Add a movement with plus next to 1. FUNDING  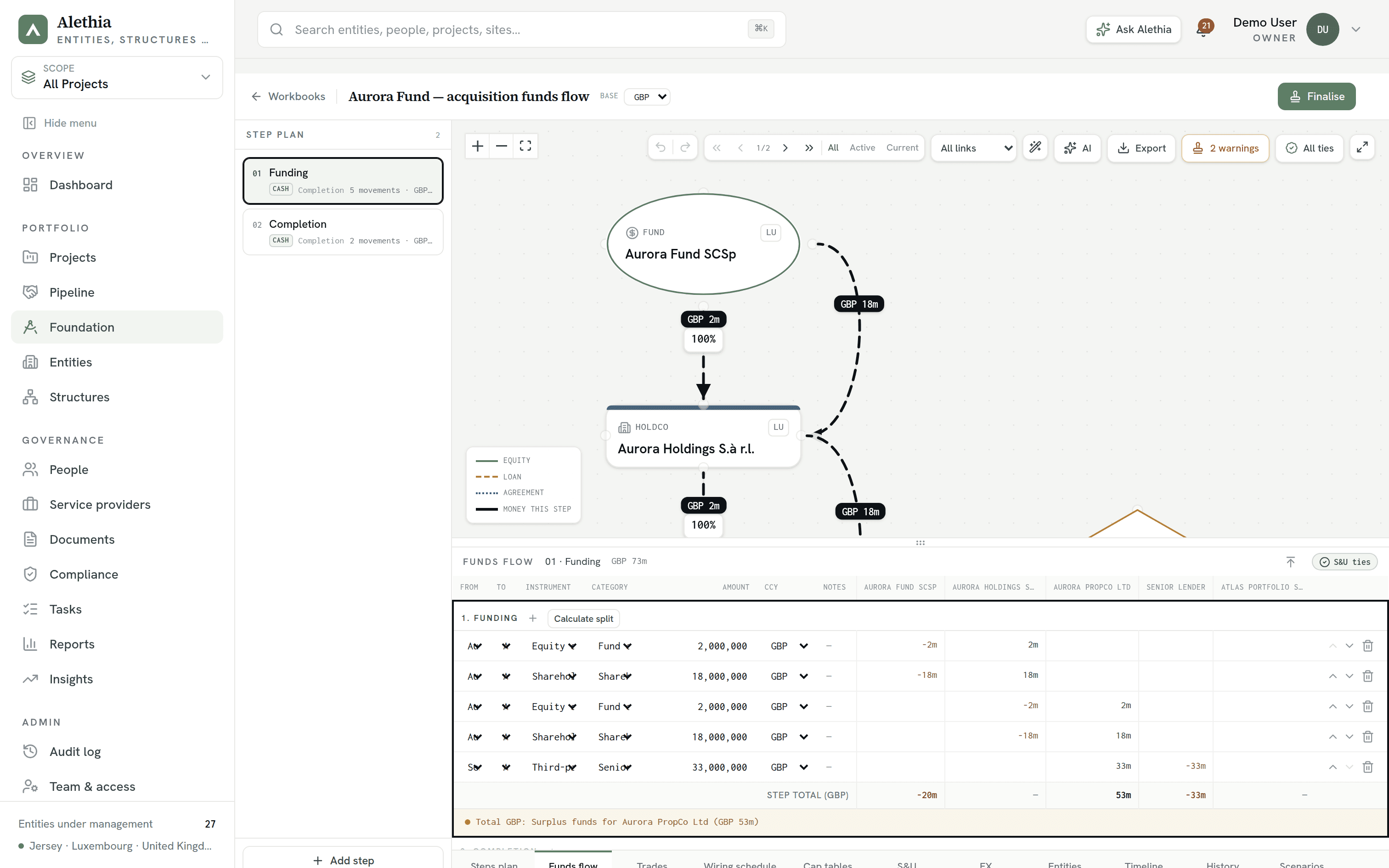coord(533,618)
